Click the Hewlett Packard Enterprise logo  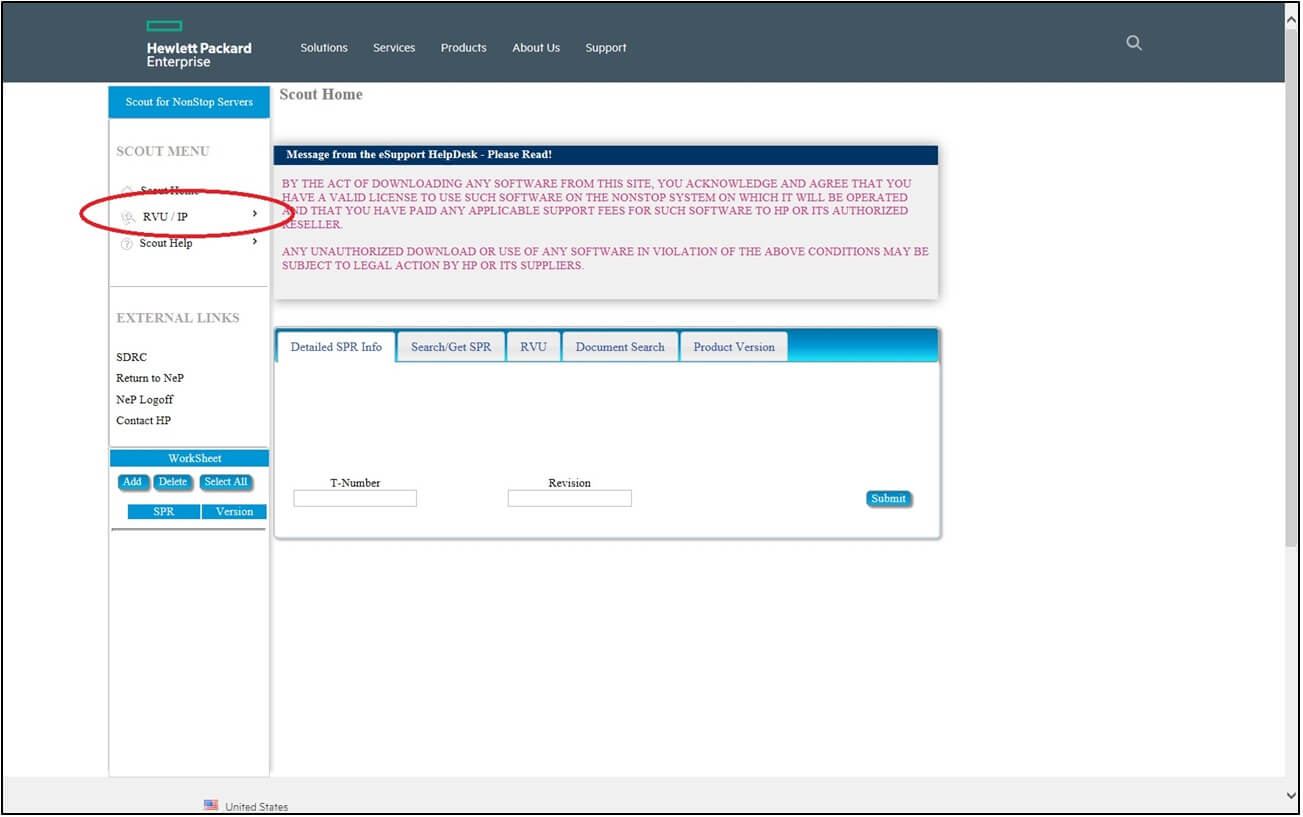(198, 46)
